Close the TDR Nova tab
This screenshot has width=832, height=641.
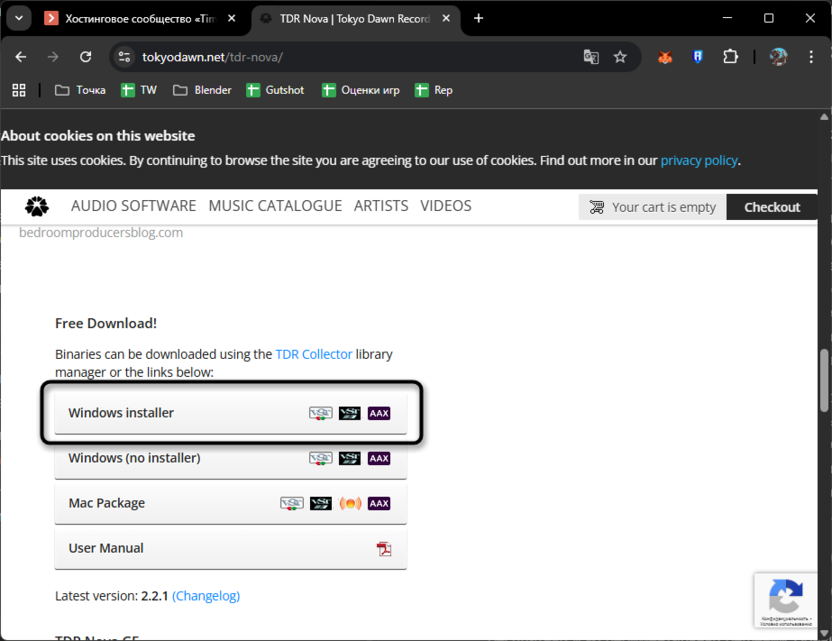(446, 19)
